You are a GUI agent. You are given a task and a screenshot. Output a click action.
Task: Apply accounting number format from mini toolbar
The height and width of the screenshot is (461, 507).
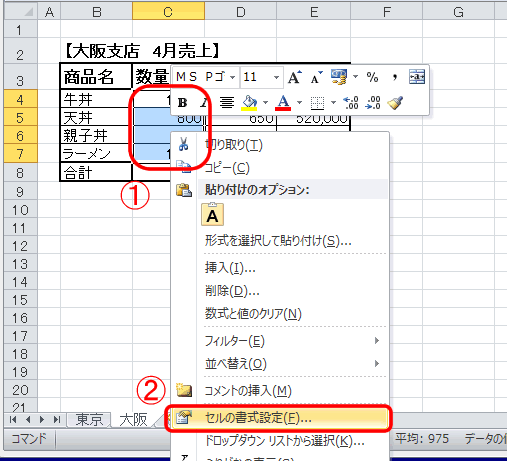click(x=339, y=77)
